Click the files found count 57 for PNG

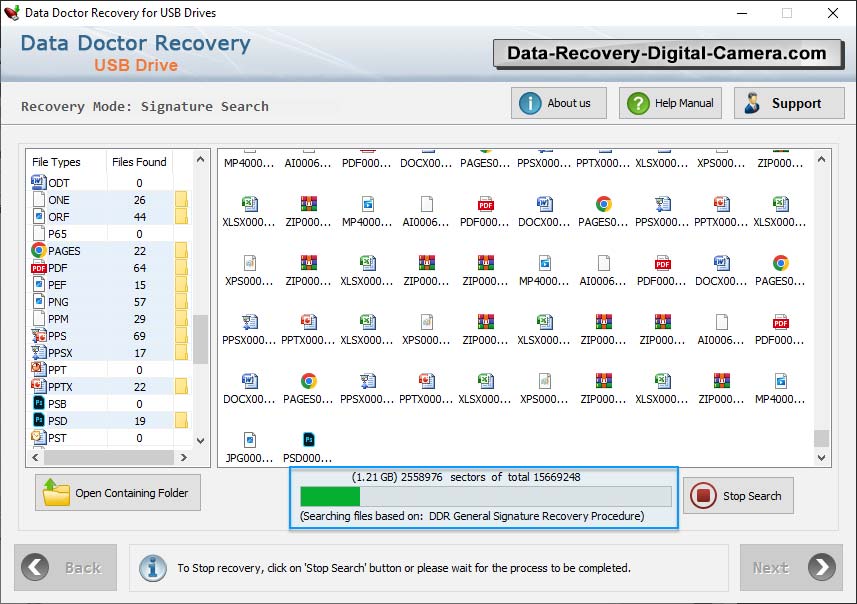(140, 302)
